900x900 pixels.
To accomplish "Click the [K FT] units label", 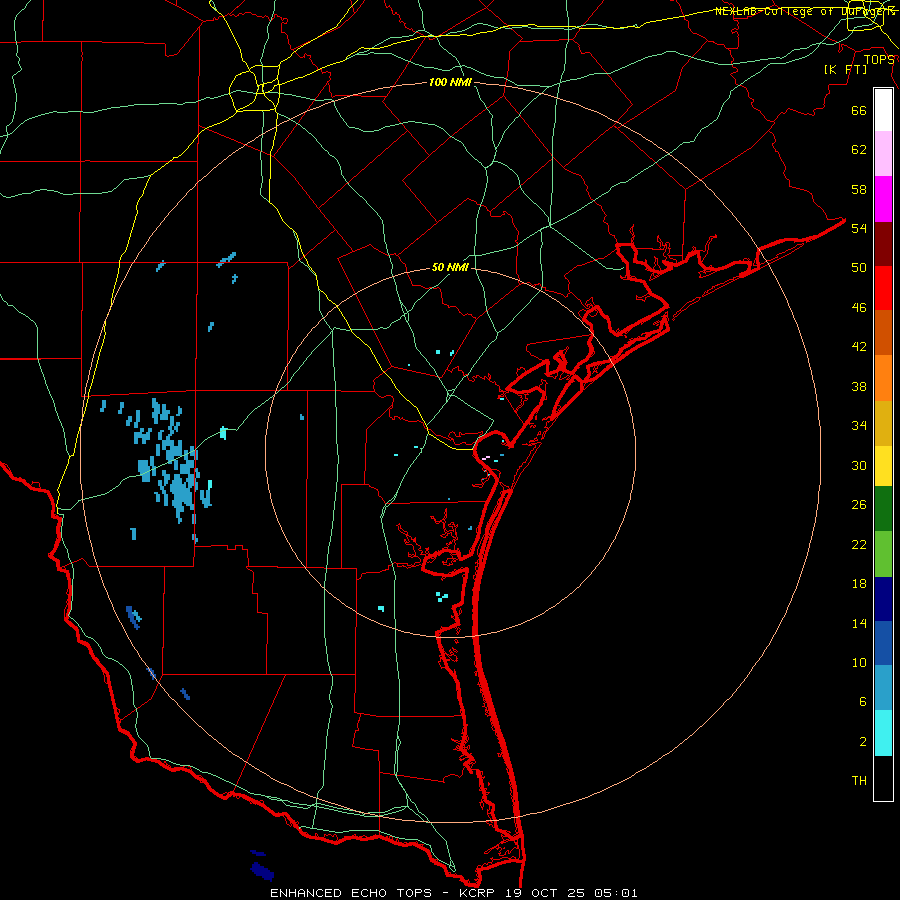I will tap(845, 69).
